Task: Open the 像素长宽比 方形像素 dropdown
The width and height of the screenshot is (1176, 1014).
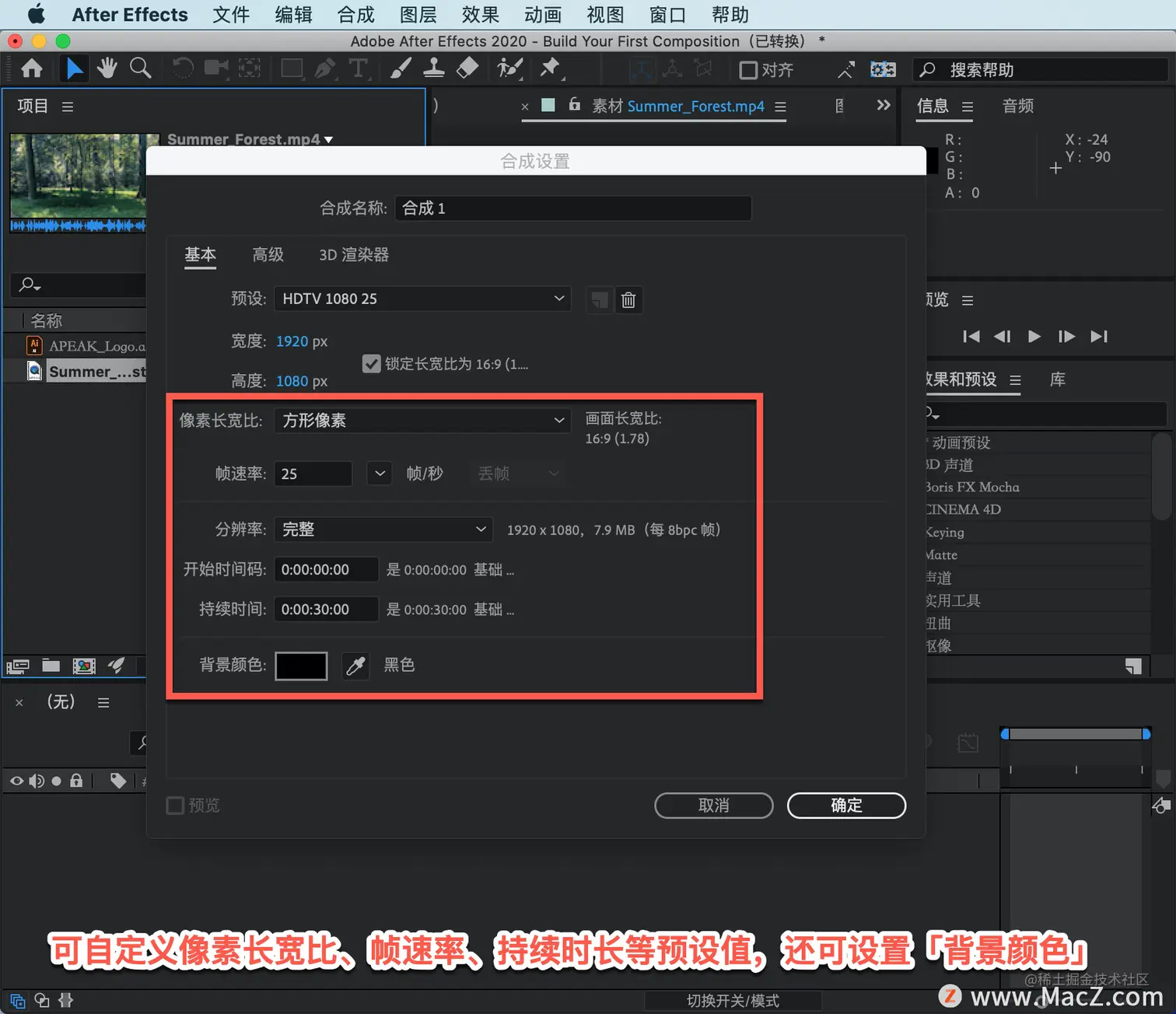Action: click(422, 420)
